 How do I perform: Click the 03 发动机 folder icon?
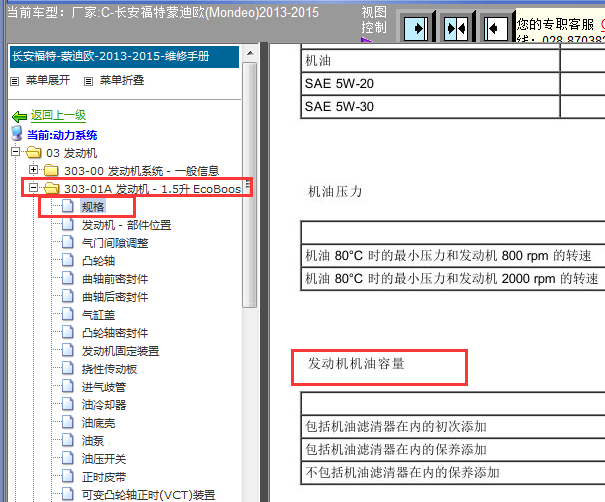(x=34, y=152)
